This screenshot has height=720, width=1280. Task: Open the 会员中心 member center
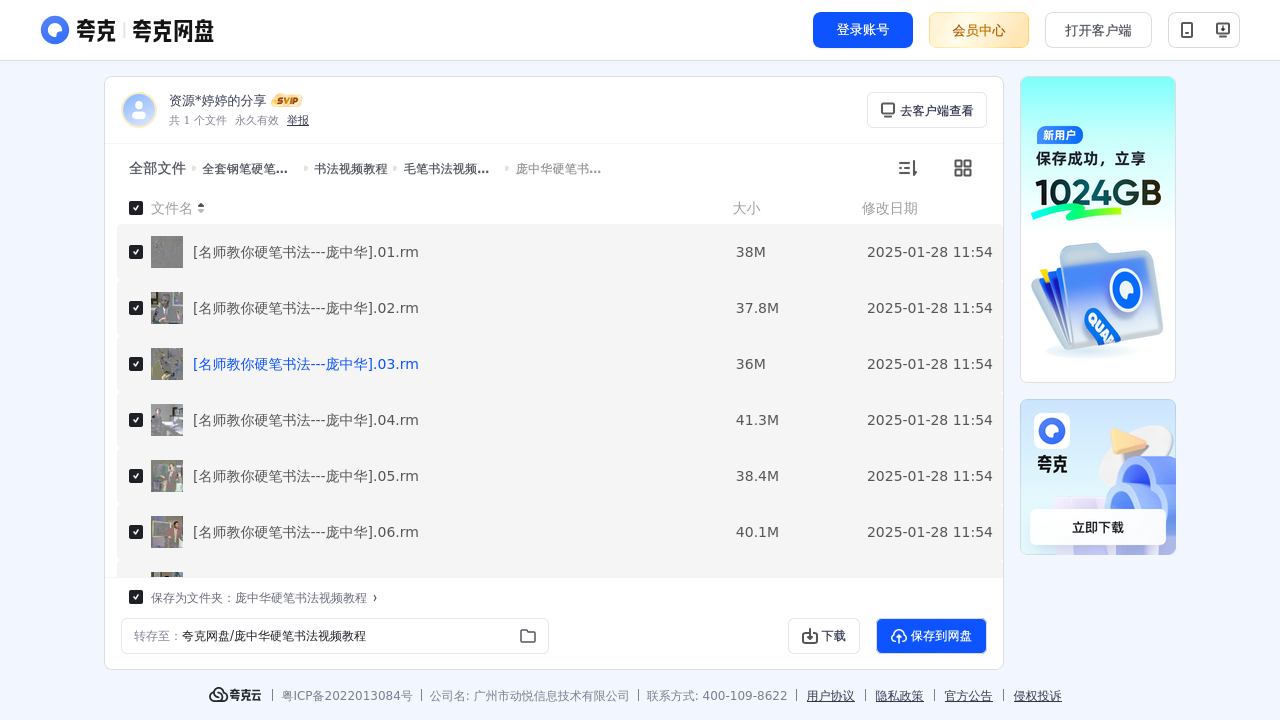click(979, 30)
